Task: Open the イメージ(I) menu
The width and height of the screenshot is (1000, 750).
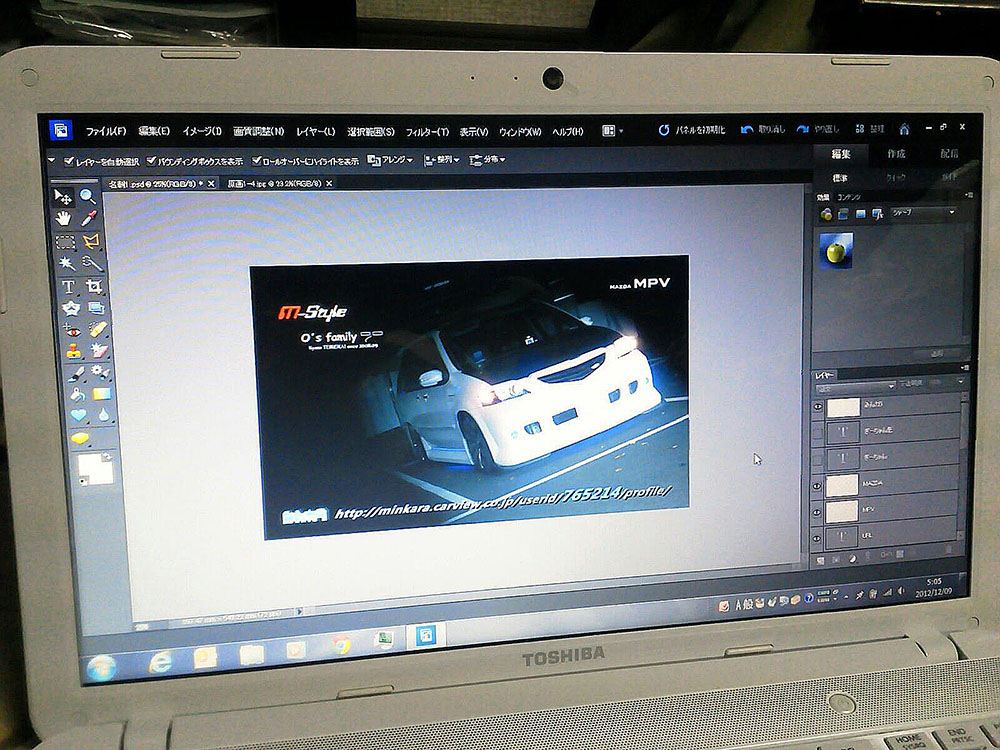Action: 202,131
